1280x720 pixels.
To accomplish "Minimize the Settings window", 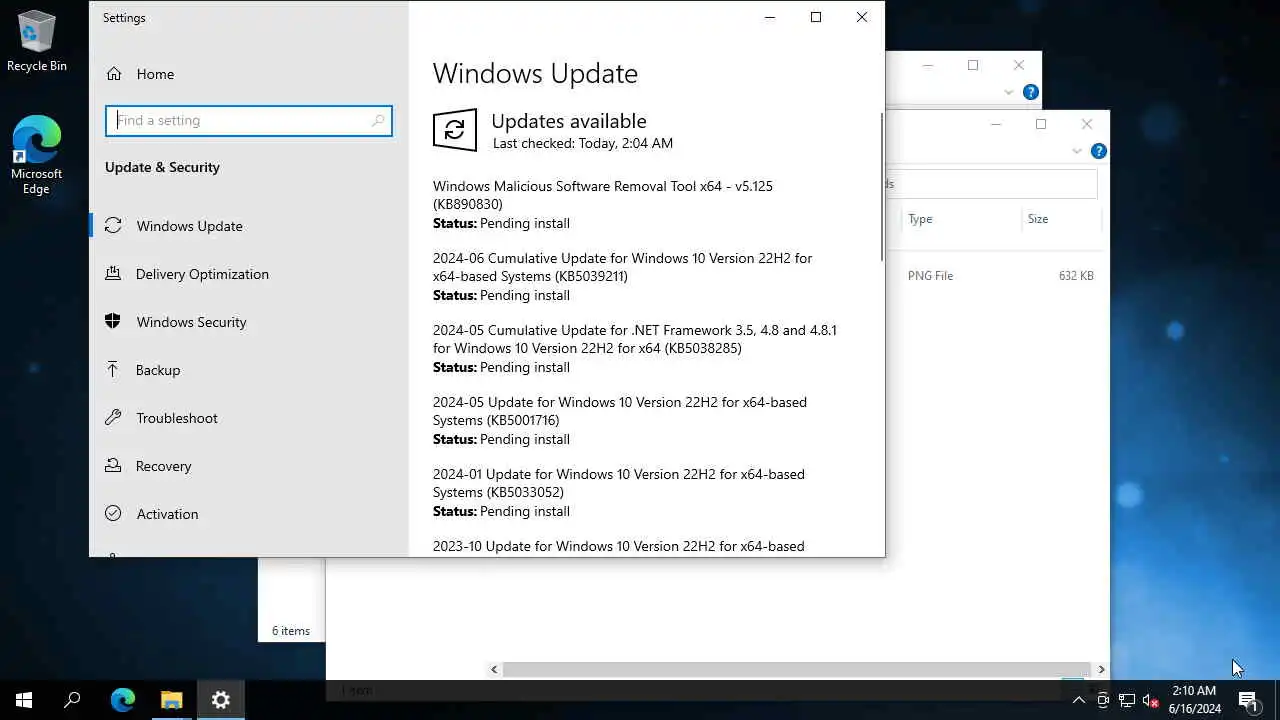I will click(x=770, y=17).
